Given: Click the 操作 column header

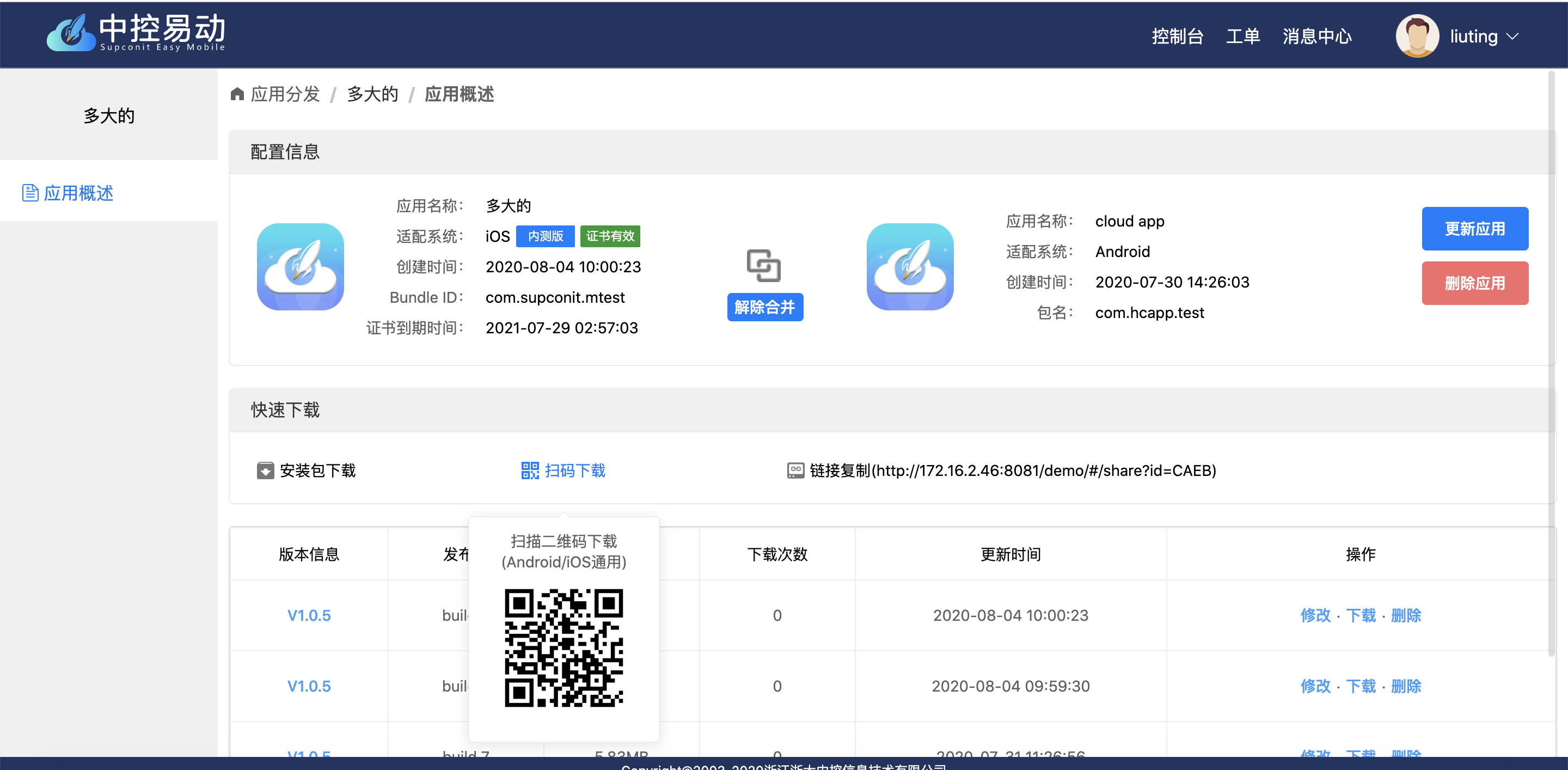Looking at the screenshot, I should tap(1361, 554).
